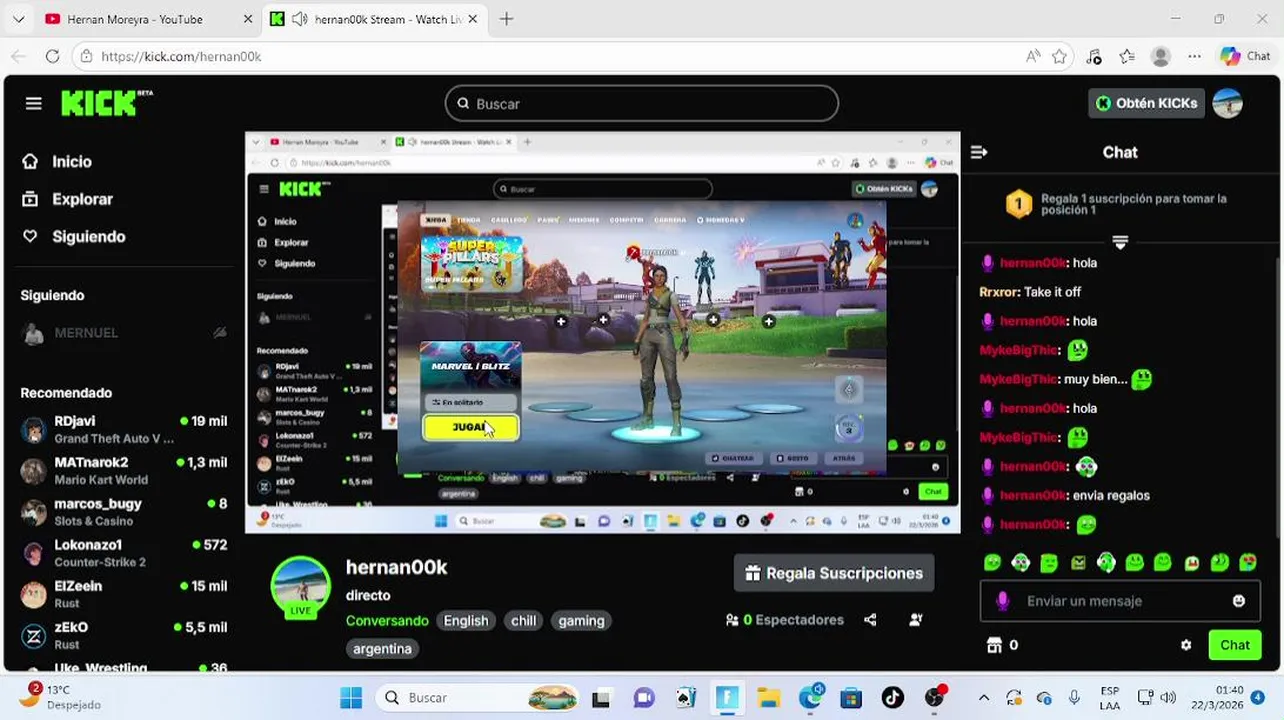Click the hernan00k channel name
This screenshot has width=1284, height=720.
pos(396,567)
